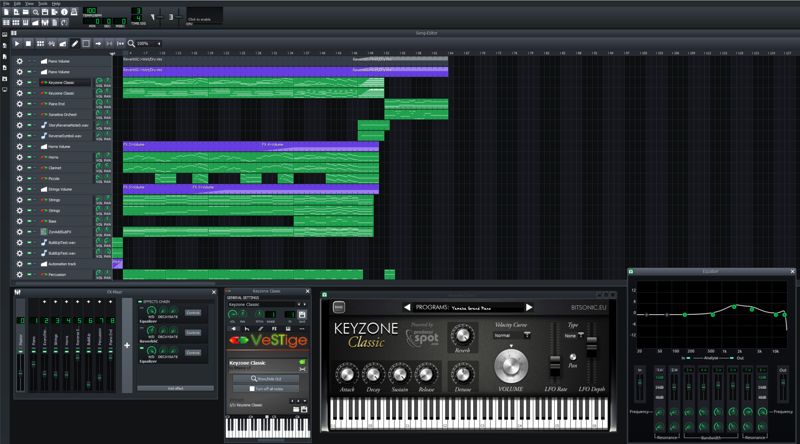Viewport: 800px width, 444px height.
Task: Open the gear menu for the Clarinet track
Action: click(19, 168)
